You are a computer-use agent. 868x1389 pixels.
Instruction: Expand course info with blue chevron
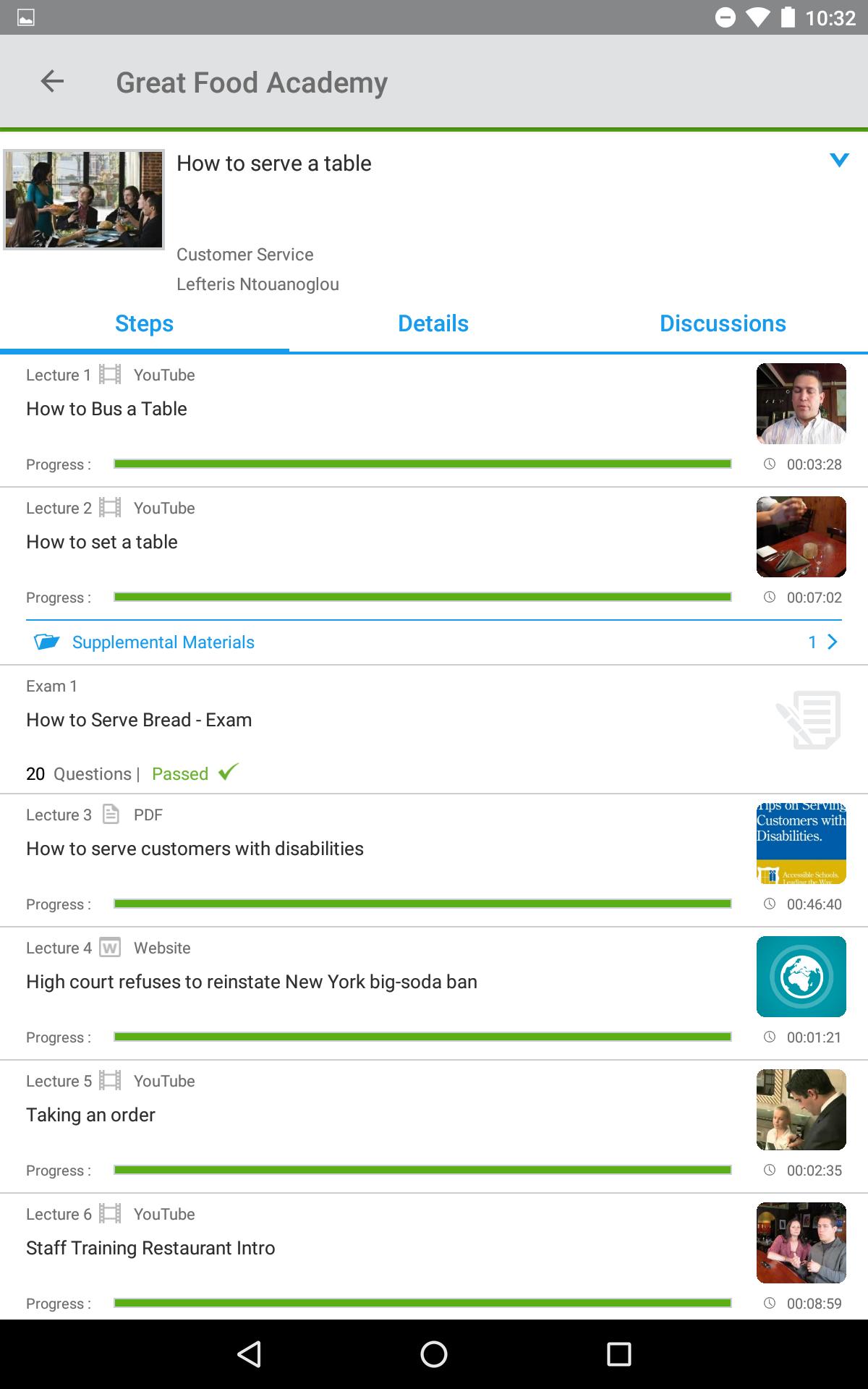839,160
